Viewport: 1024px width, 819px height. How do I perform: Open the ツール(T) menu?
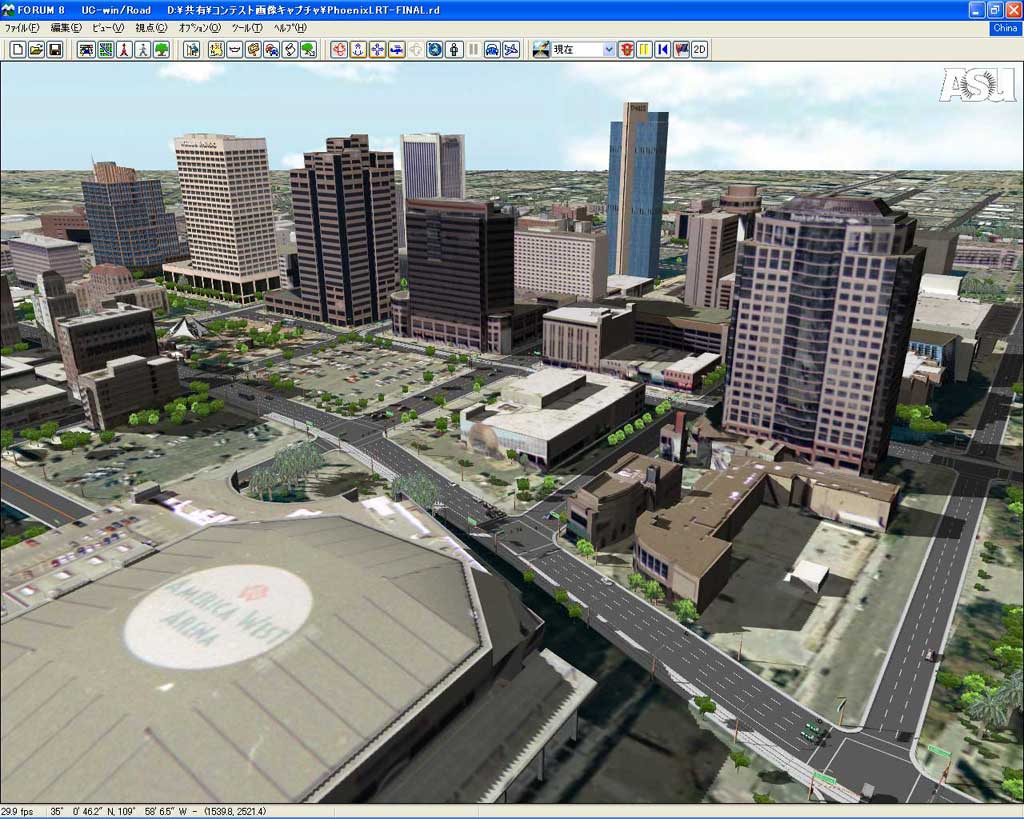[x=247, y=28]
